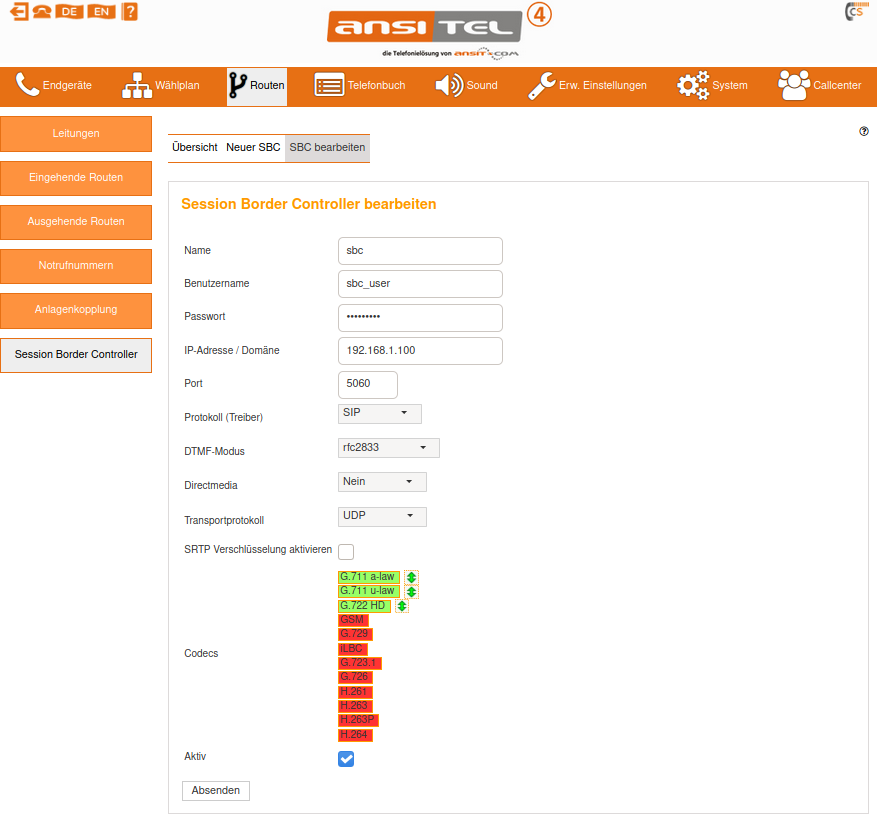Enable SRTP Verschlüsselung checkbox
The width and height of the screenshot is (877, 827).
coord(346,551)
